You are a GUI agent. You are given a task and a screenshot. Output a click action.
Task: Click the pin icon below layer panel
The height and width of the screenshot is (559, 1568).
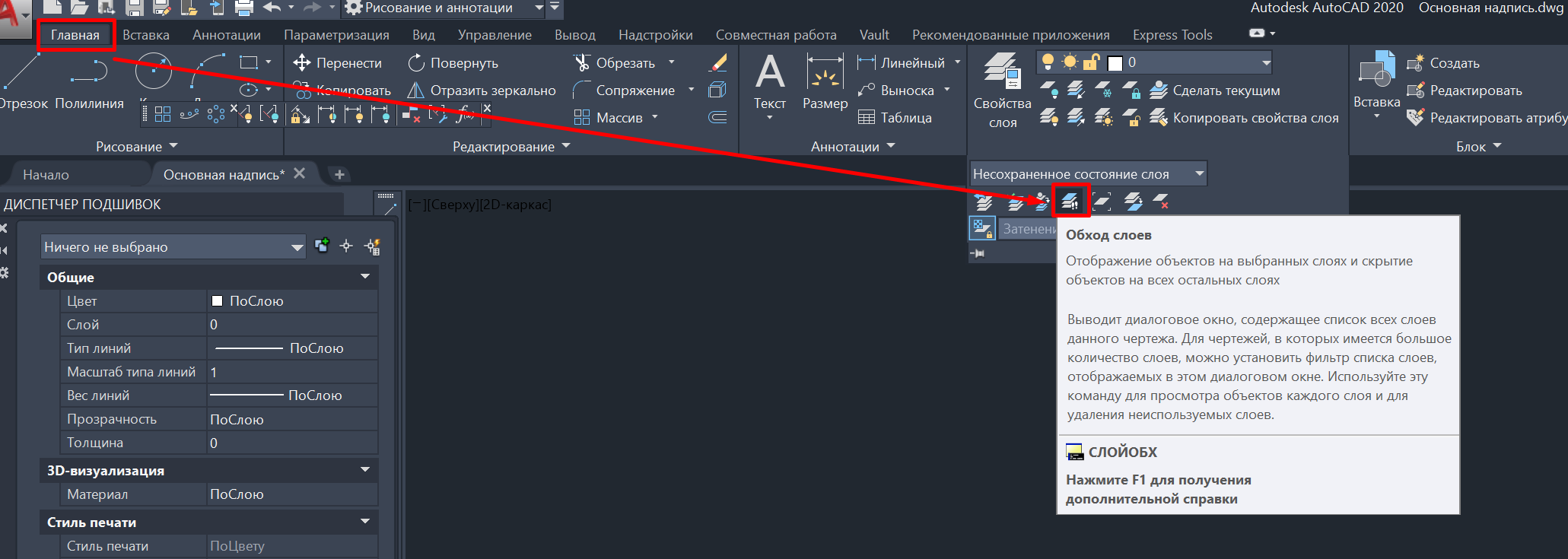click(x=978, y=253)
